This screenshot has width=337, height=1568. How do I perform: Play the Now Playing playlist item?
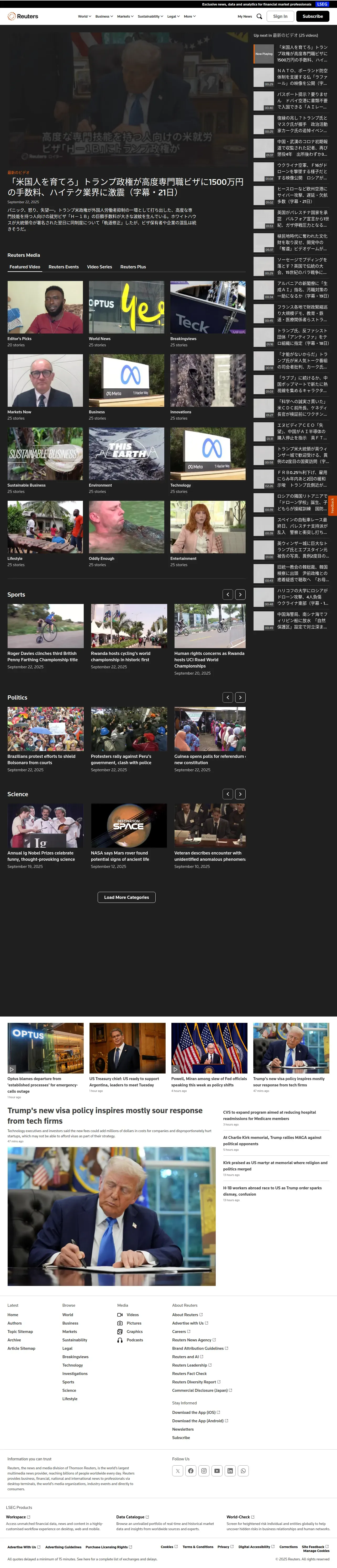pos(291,54)
